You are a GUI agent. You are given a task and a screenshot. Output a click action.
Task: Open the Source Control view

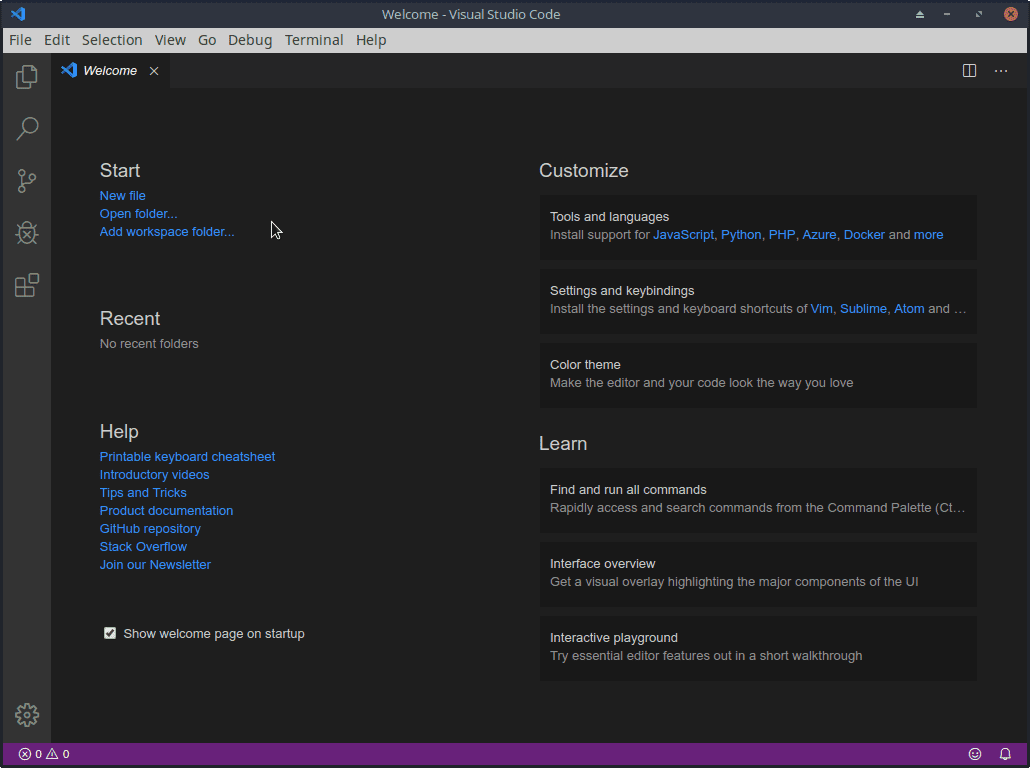click(27, 181)
